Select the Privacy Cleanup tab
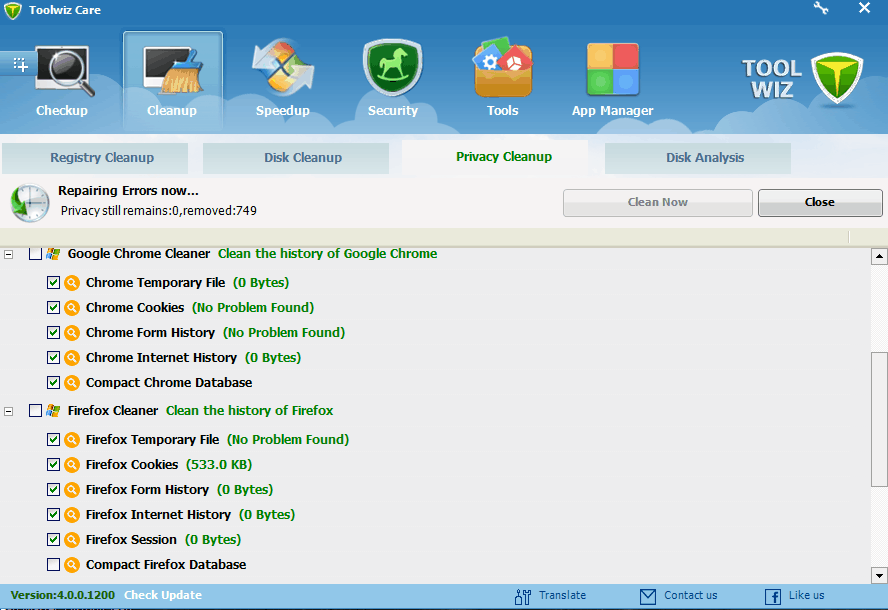The height and width of the screenshot is (610, 888). [495, 157]
